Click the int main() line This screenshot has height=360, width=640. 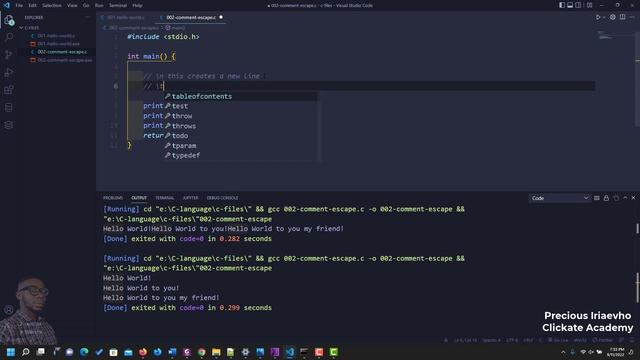pyautogui.click(x=151, y=56)
